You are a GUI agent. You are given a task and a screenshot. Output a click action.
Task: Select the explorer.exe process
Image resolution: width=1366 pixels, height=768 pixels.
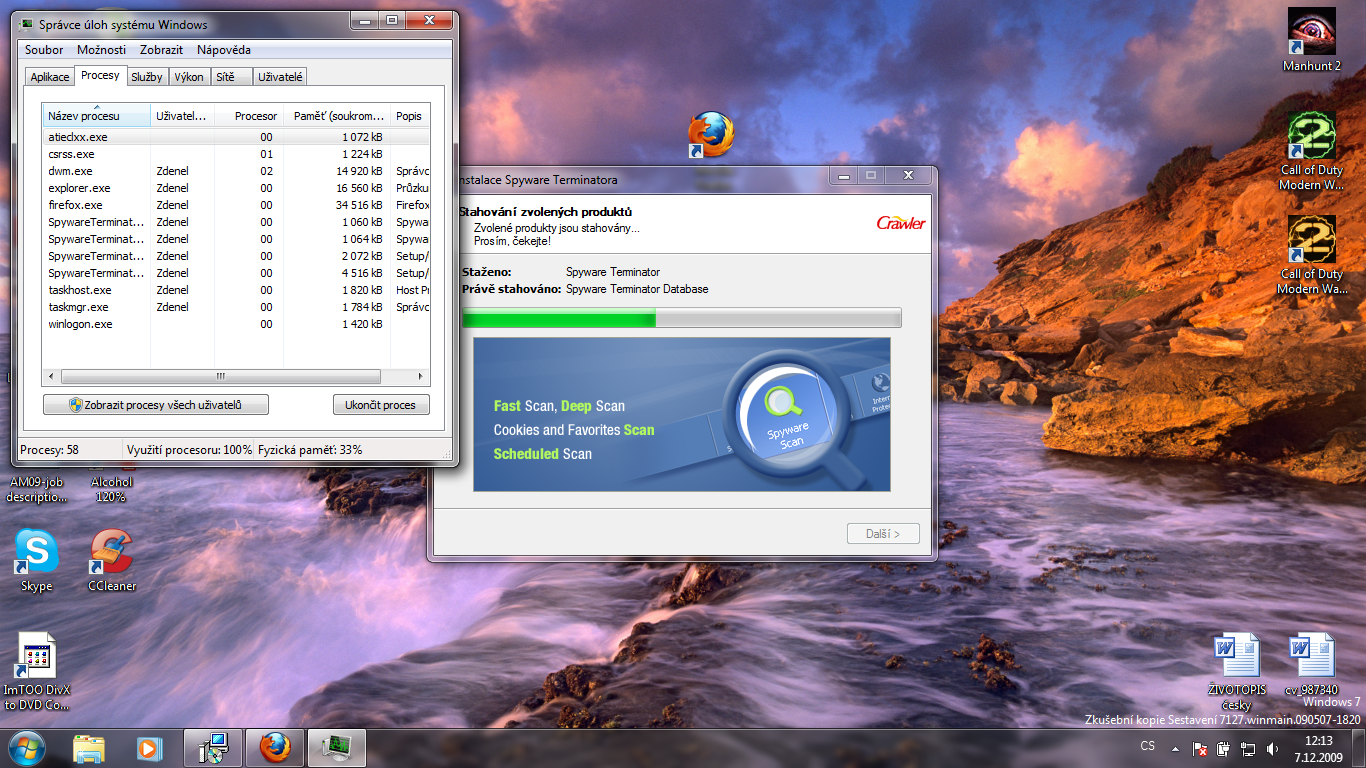(x=236, y=188)
